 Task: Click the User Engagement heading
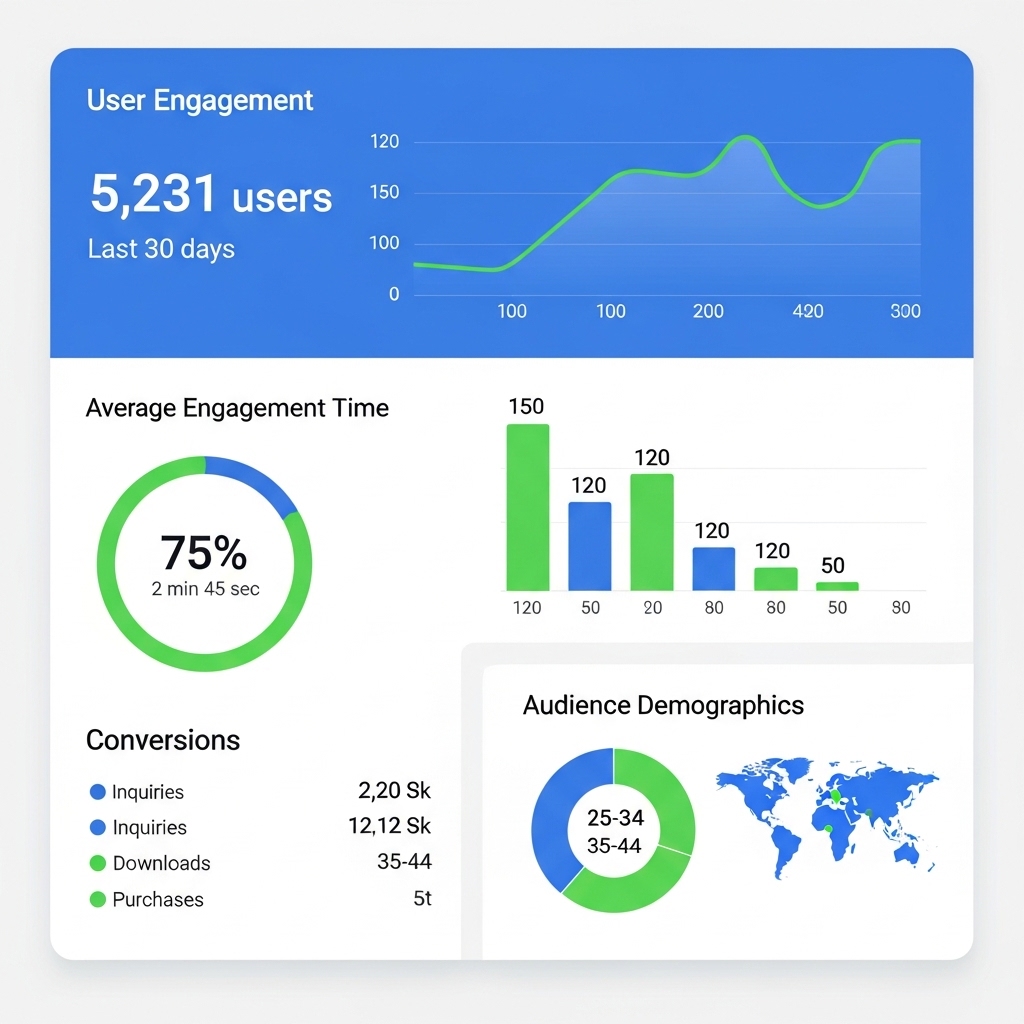click(x=200, y=101)
